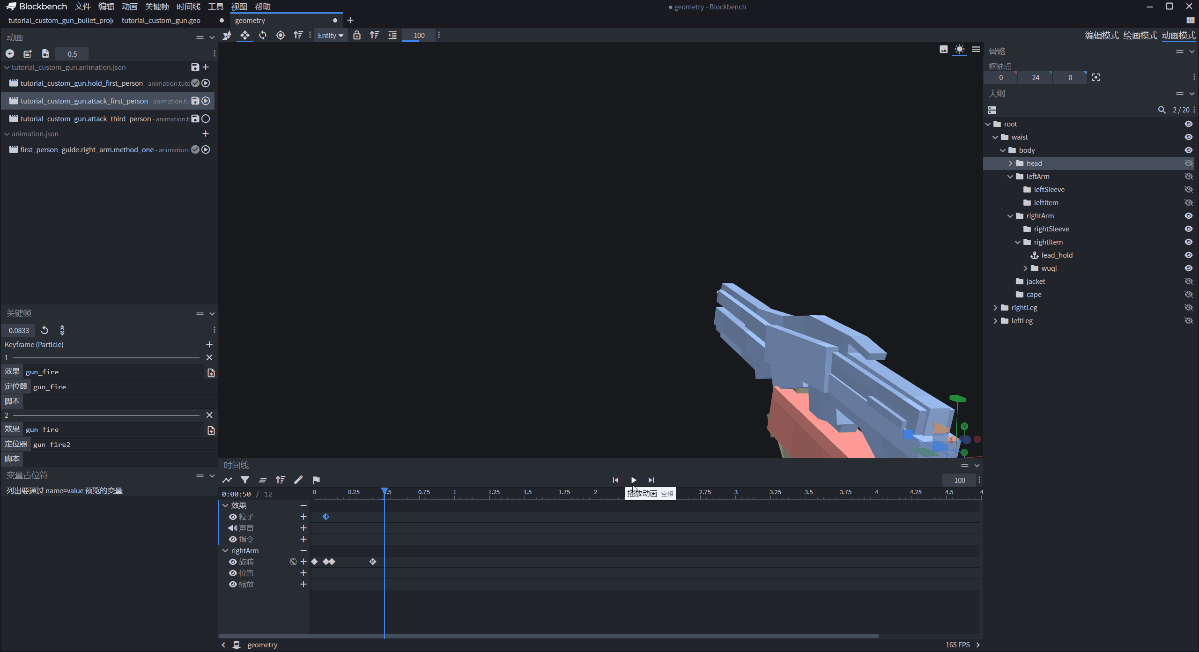
Task: Hide the root bone with its eye icon
Action: 1189,124
